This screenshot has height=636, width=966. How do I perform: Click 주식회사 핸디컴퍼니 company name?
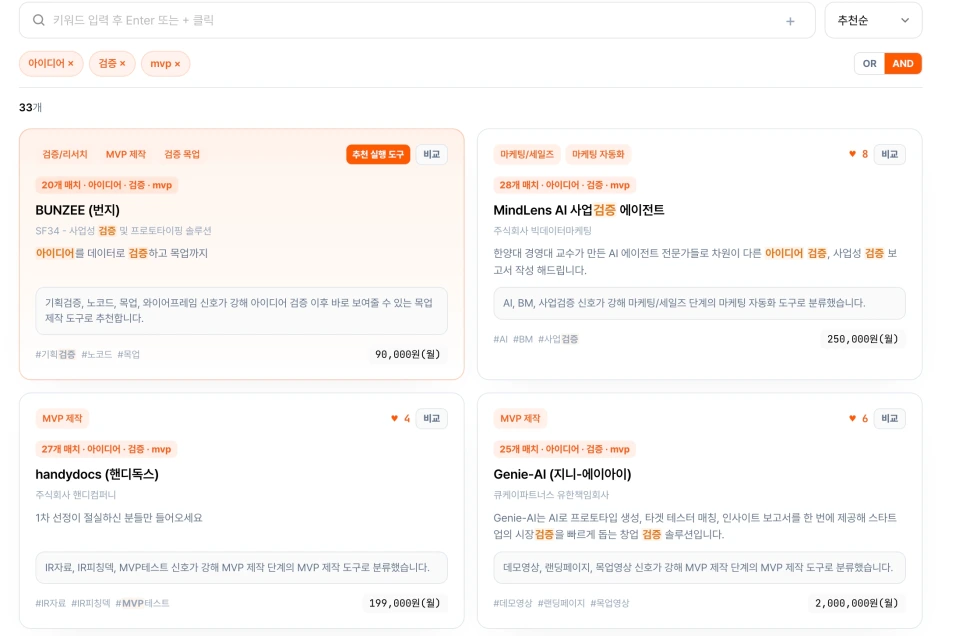(75, 495)
